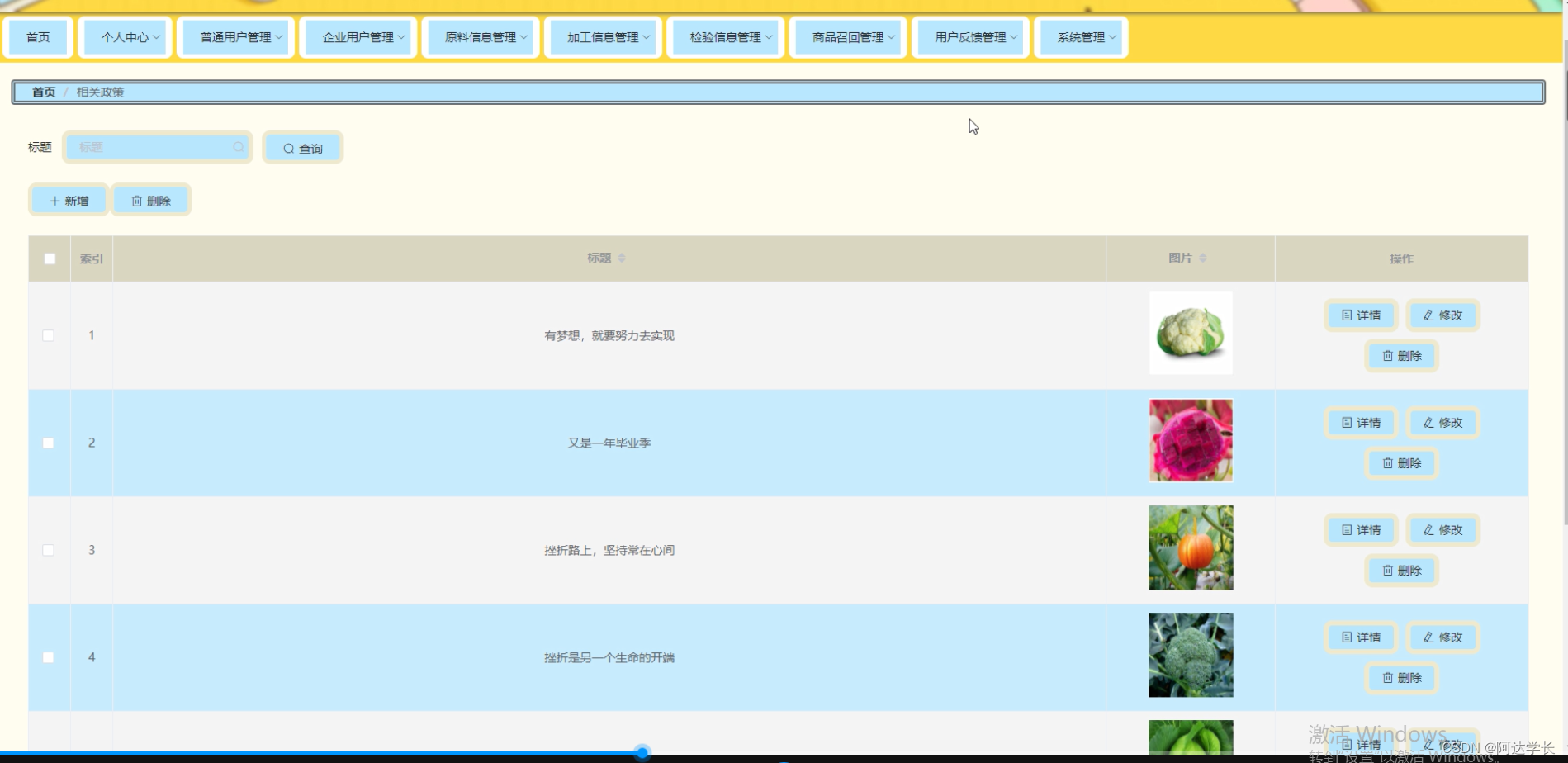Open the 商品召回管理 dropdown

847,36
